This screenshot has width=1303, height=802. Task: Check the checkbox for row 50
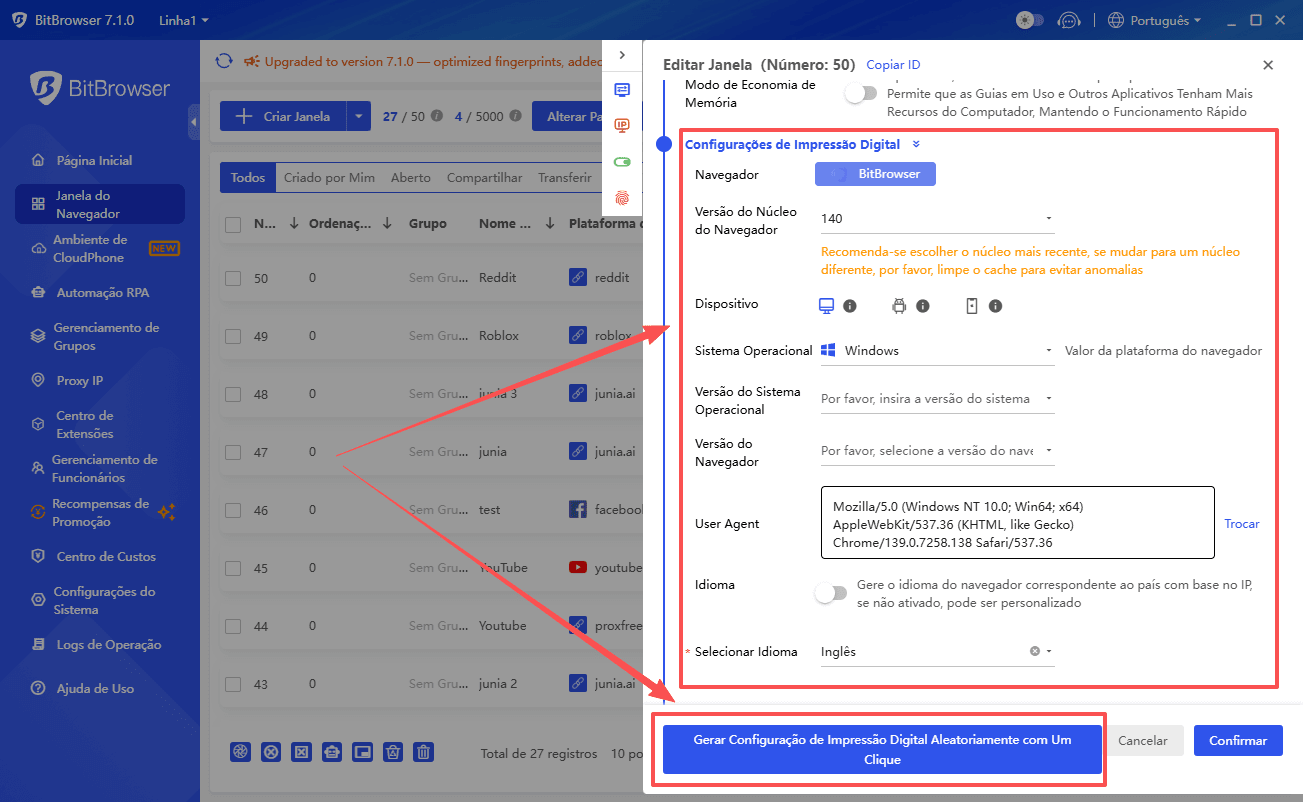233,278
